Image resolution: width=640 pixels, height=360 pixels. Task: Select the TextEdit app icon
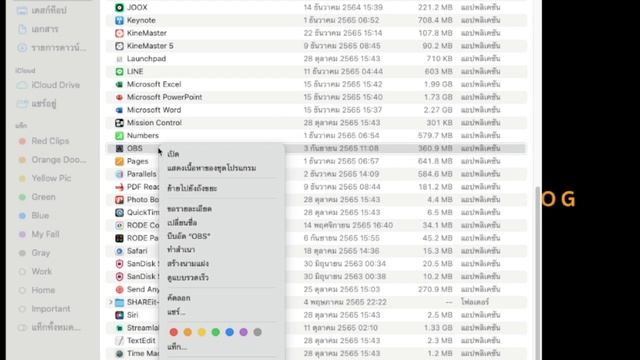[119, 341]
